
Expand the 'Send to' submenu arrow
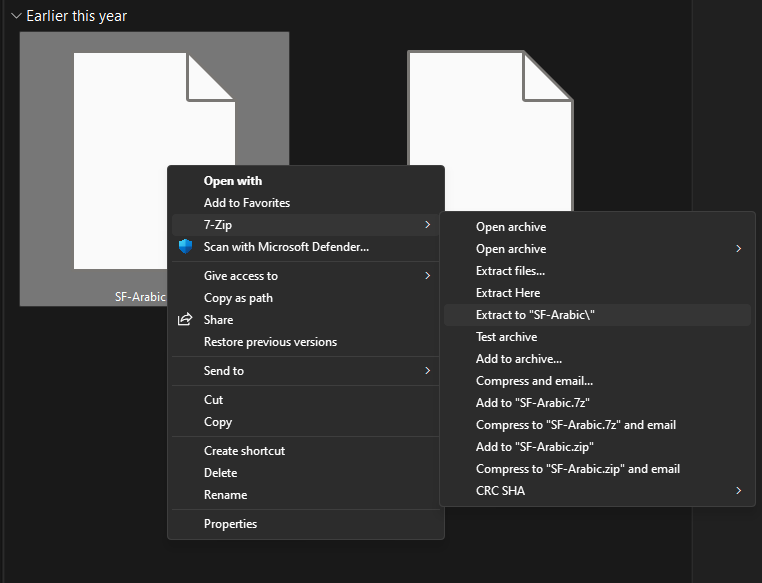click(428, 371)
